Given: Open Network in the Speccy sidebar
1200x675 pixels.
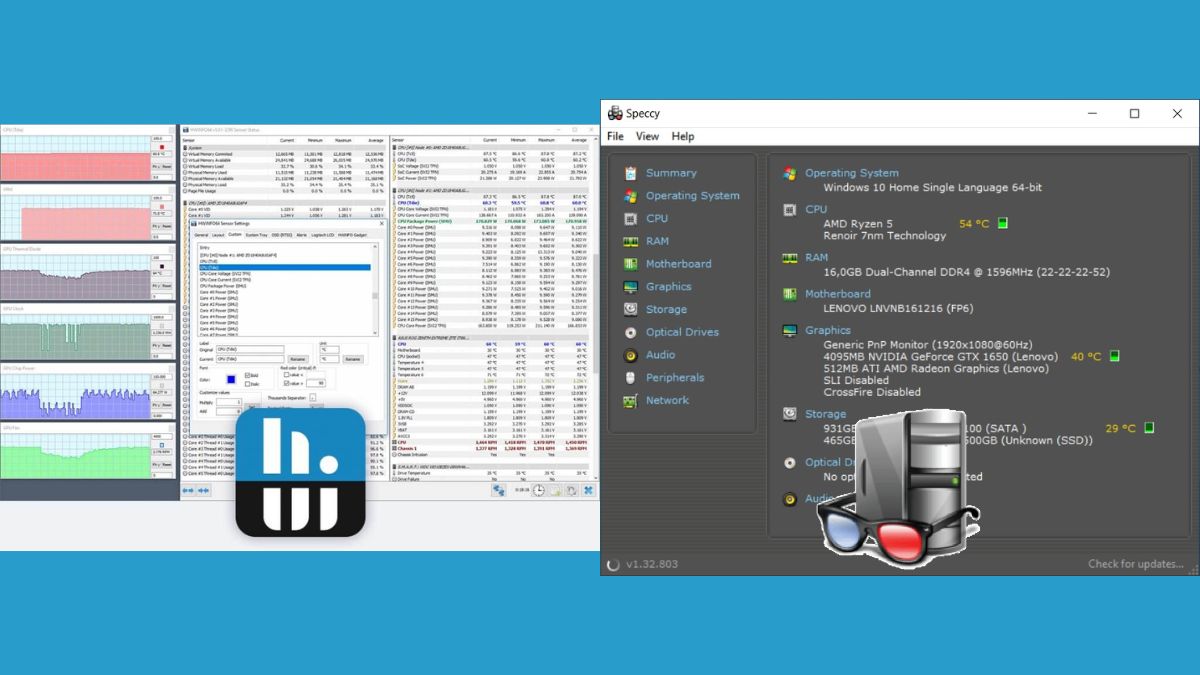Looking at the screenshot, I should (x=667, y=400).
